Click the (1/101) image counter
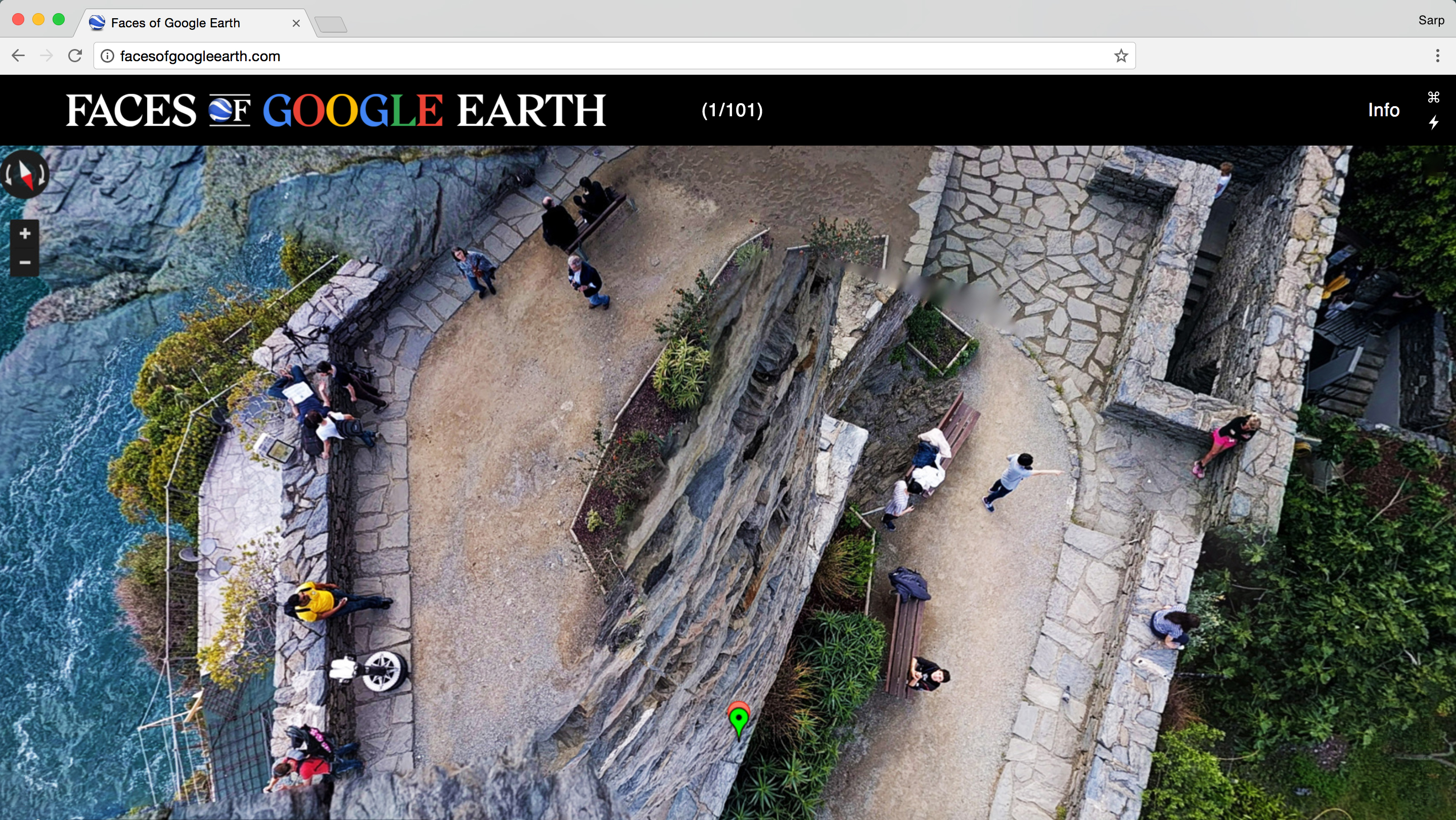Viewport: 1456px width, 820px height. (732, 110)
